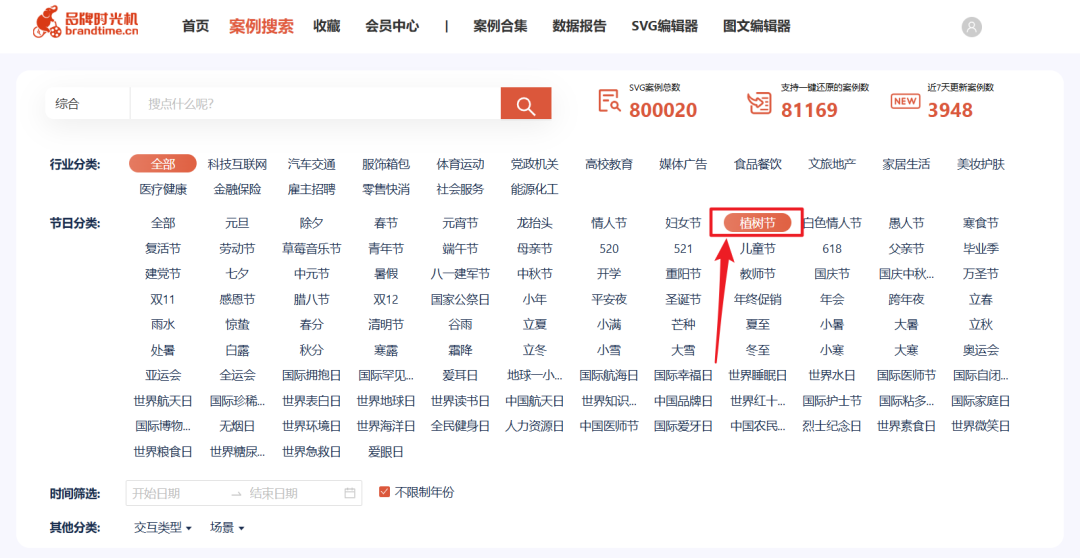Choose the 体育运动 industry

point(460,164)
